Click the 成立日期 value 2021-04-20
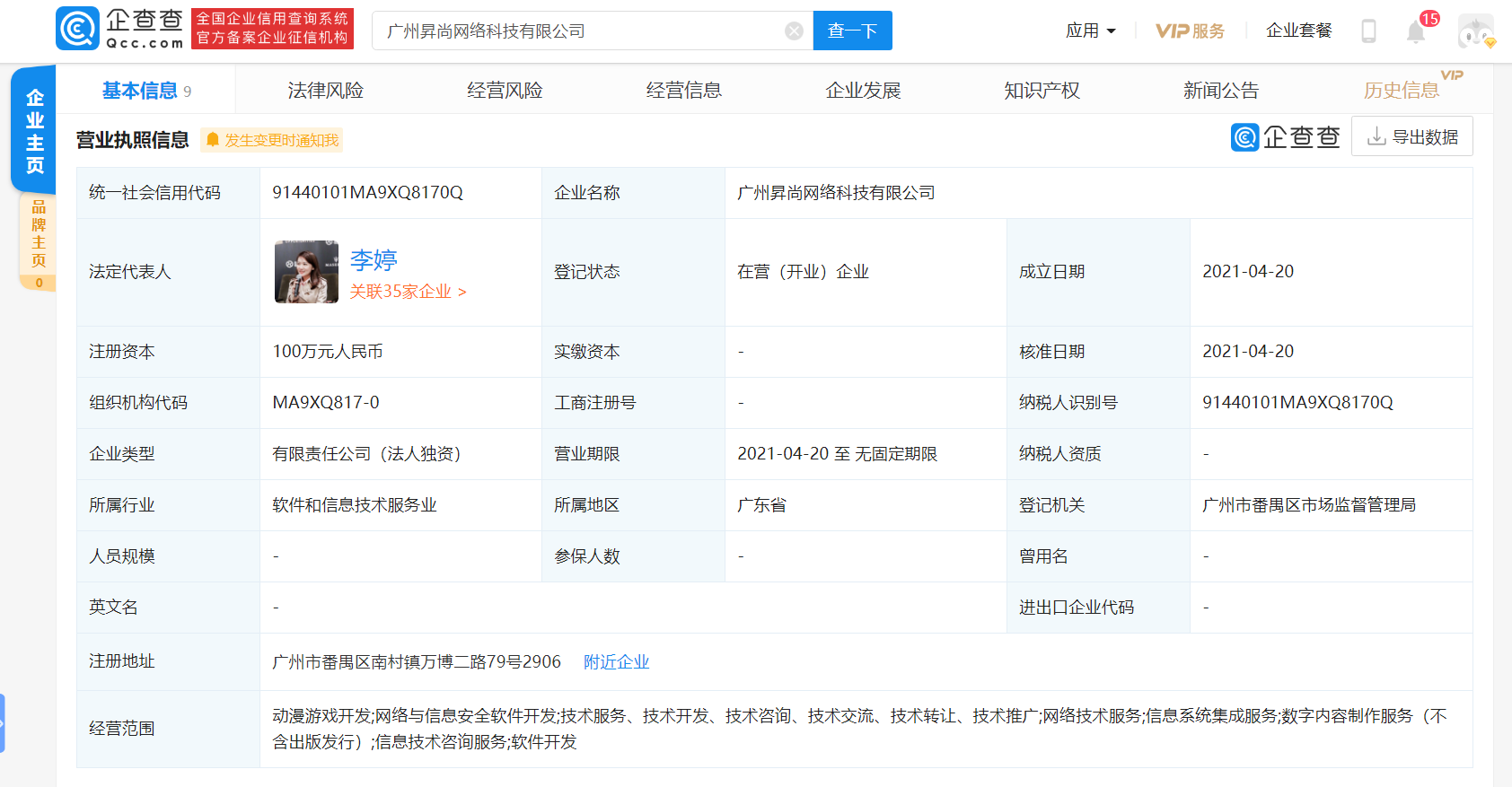Viewport: 1512px width, 787px height. [1248, 271]
